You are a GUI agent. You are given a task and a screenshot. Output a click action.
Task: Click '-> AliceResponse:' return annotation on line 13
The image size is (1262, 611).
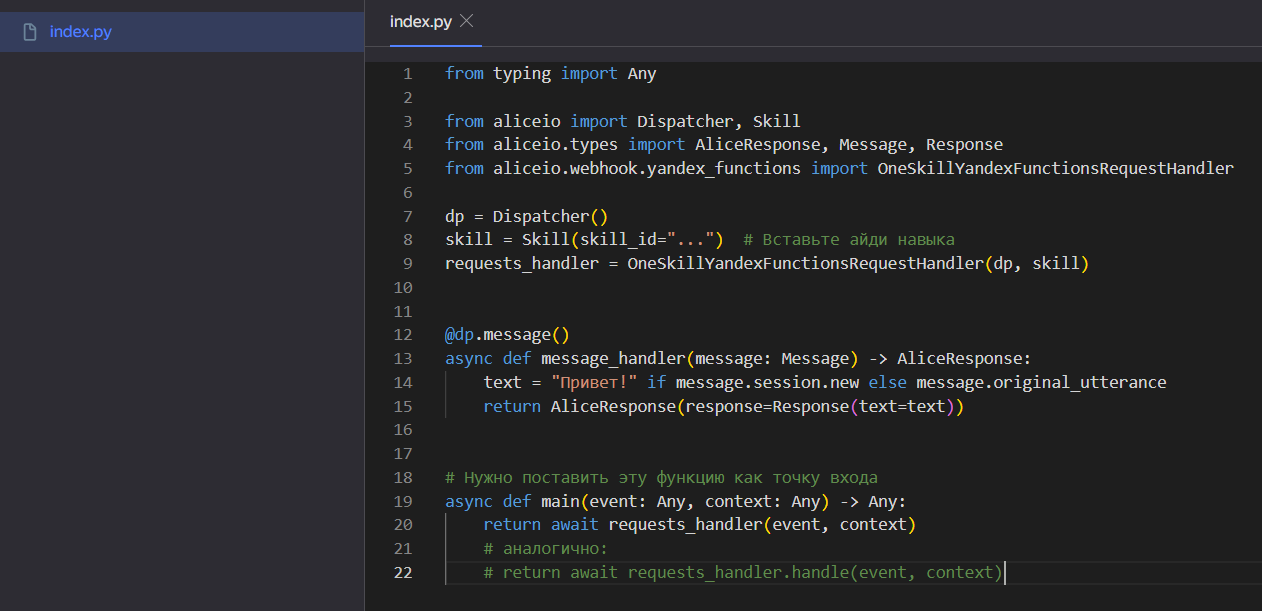pyautogui.click(x=950, y=359)
